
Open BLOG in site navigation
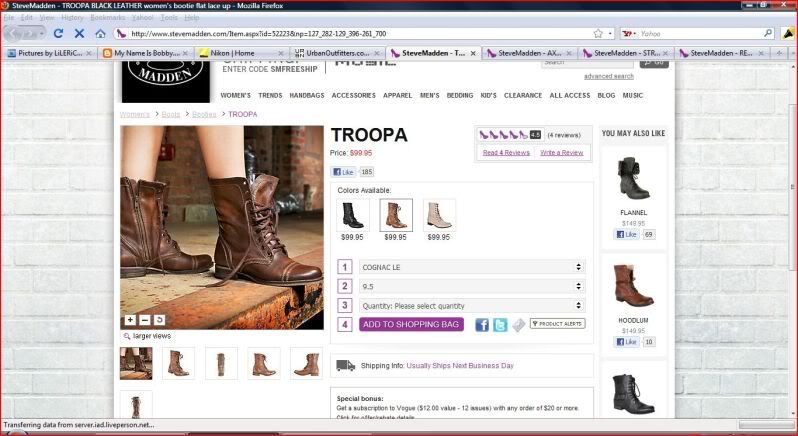point(606,95)
